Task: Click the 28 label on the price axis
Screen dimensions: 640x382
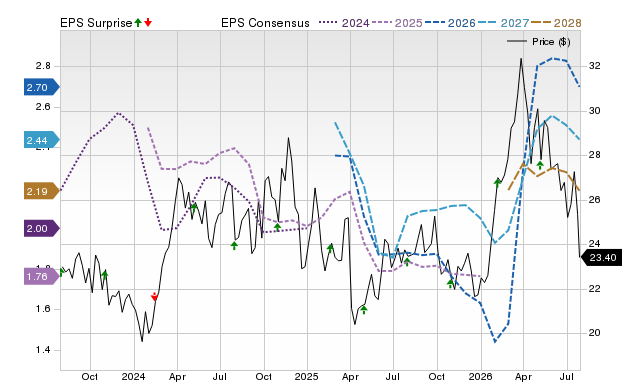Action: [594, 155]
